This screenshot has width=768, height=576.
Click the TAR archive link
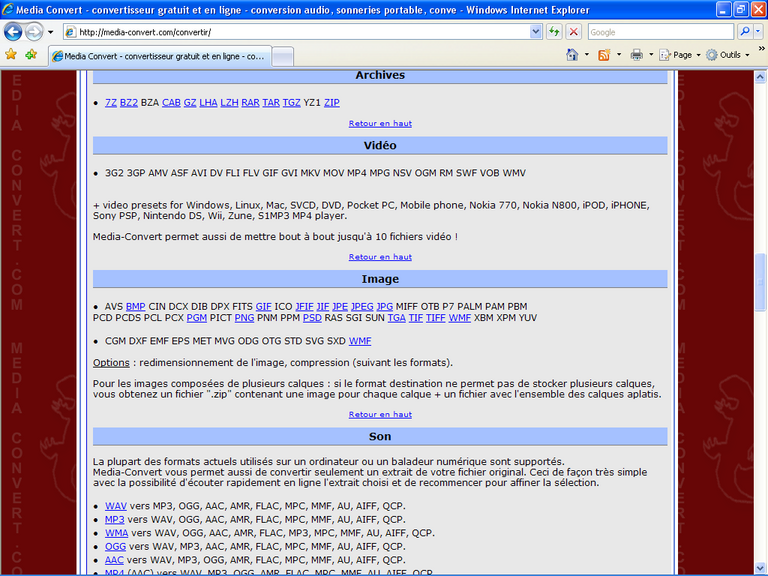click(x=271, y=103)
